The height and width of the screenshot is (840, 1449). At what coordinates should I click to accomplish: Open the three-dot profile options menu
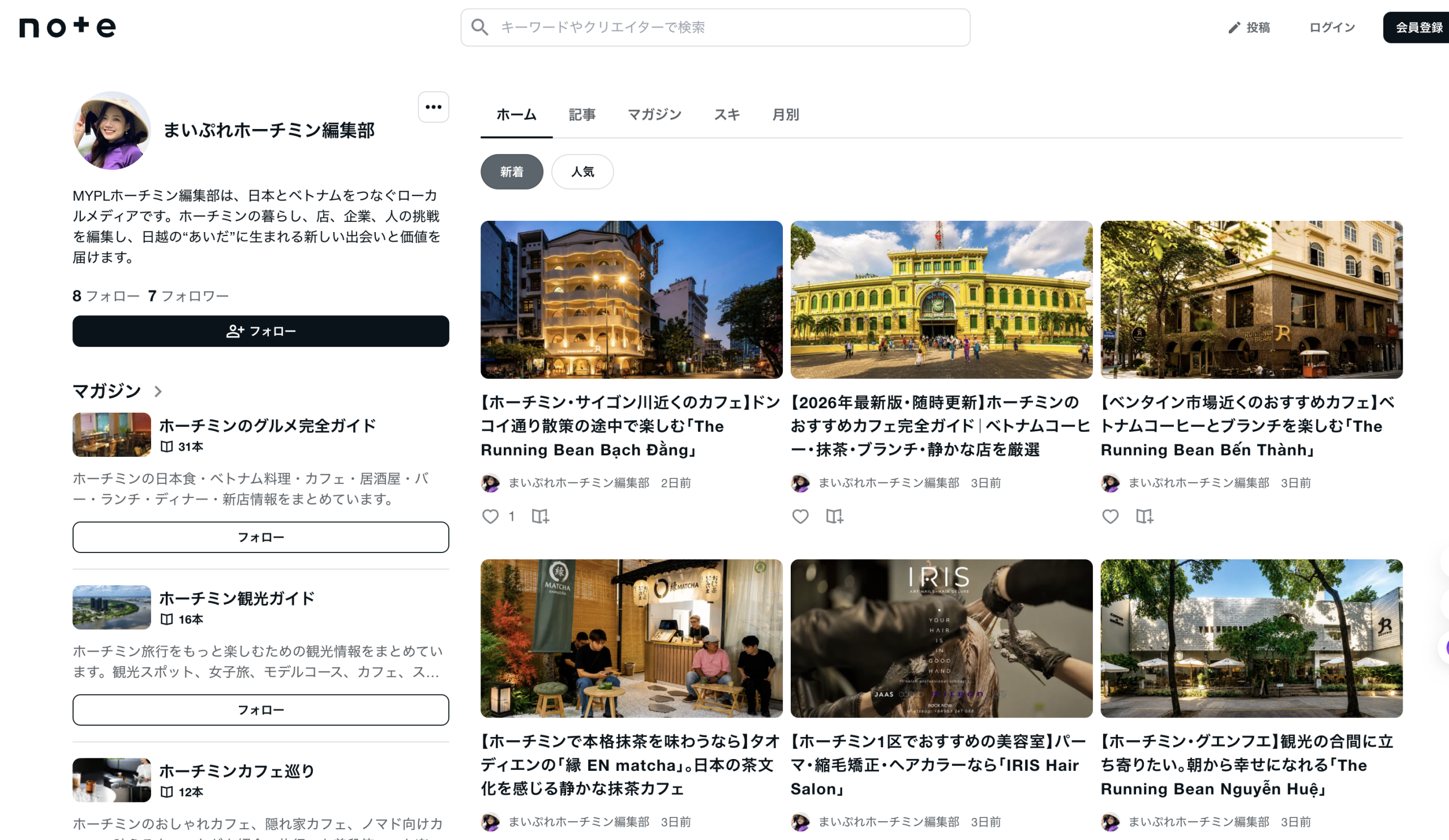click(434, 107)
